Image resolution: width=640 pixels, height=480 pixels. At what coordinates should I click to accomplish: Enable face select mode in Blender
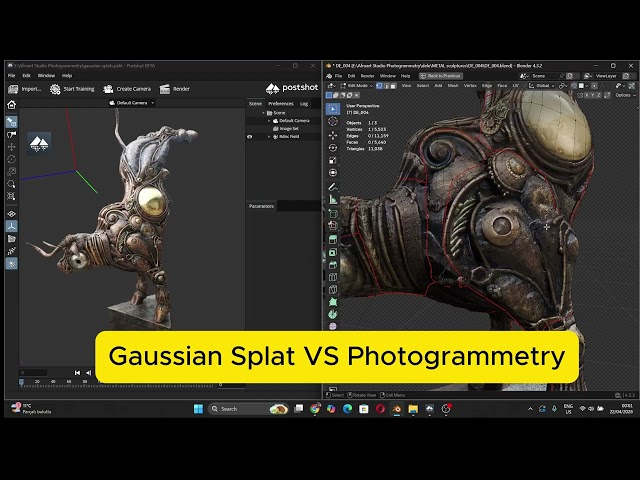pyautogui.click(x=393, y=86)
